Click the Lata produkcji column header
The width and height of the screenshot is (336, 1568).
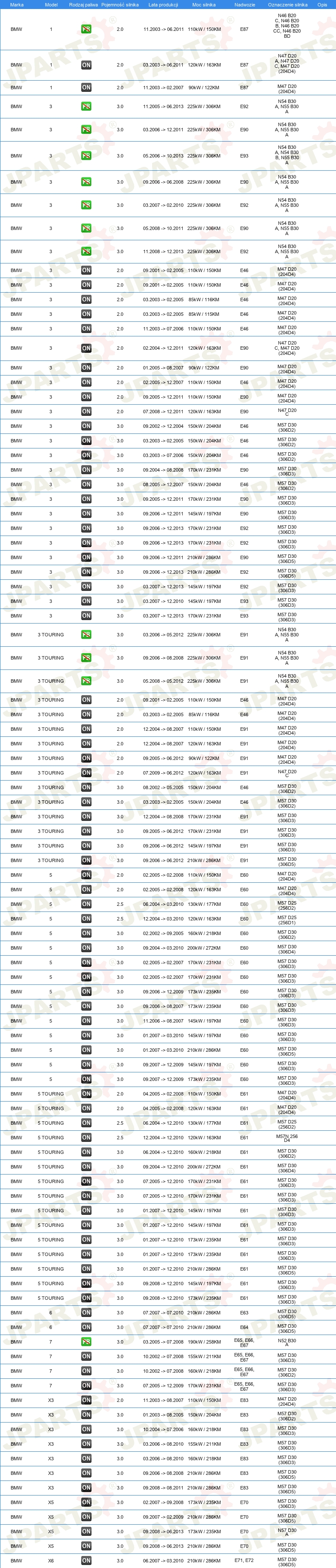(163, 4)
